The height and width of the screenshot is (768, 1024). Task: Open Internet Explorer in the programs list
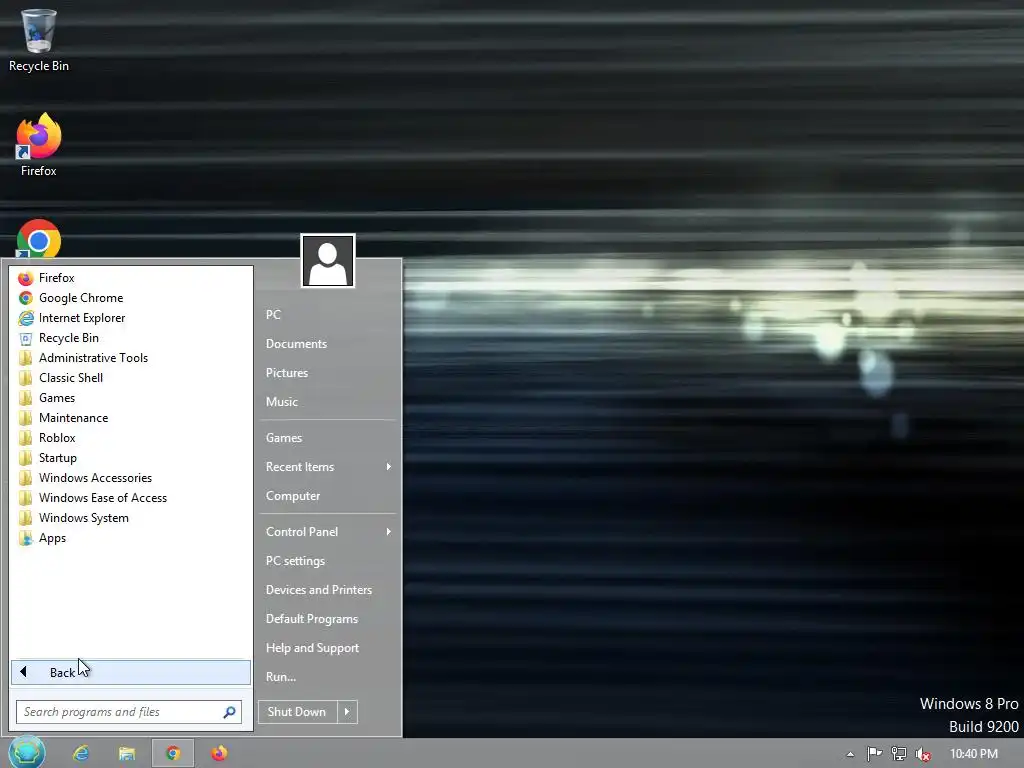coord(131,318)
